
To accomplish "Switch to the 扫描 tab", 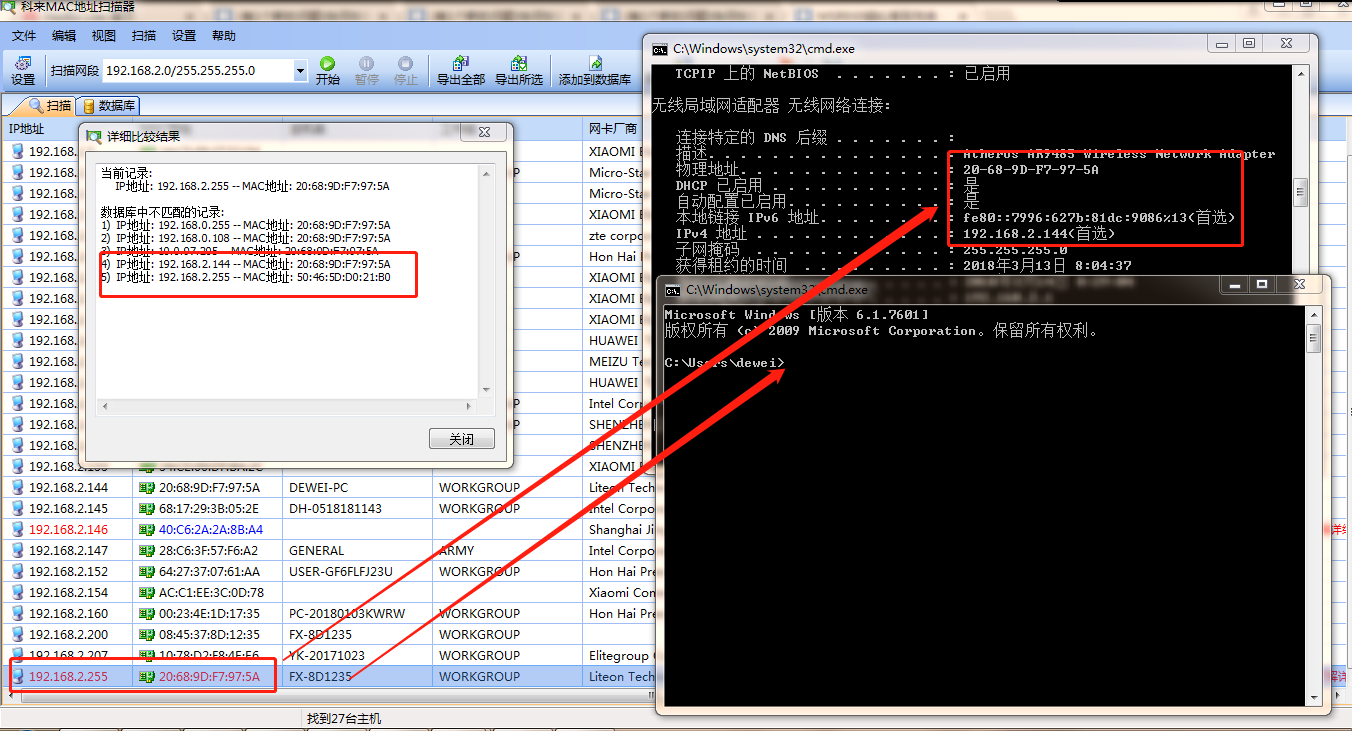I will pos(50,106).
